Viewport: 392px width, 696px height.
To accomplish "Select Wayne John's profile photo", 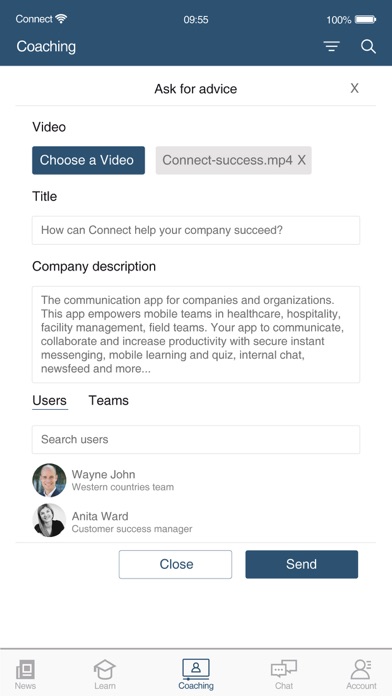I will pyautogui.click(x=49, y=480).
